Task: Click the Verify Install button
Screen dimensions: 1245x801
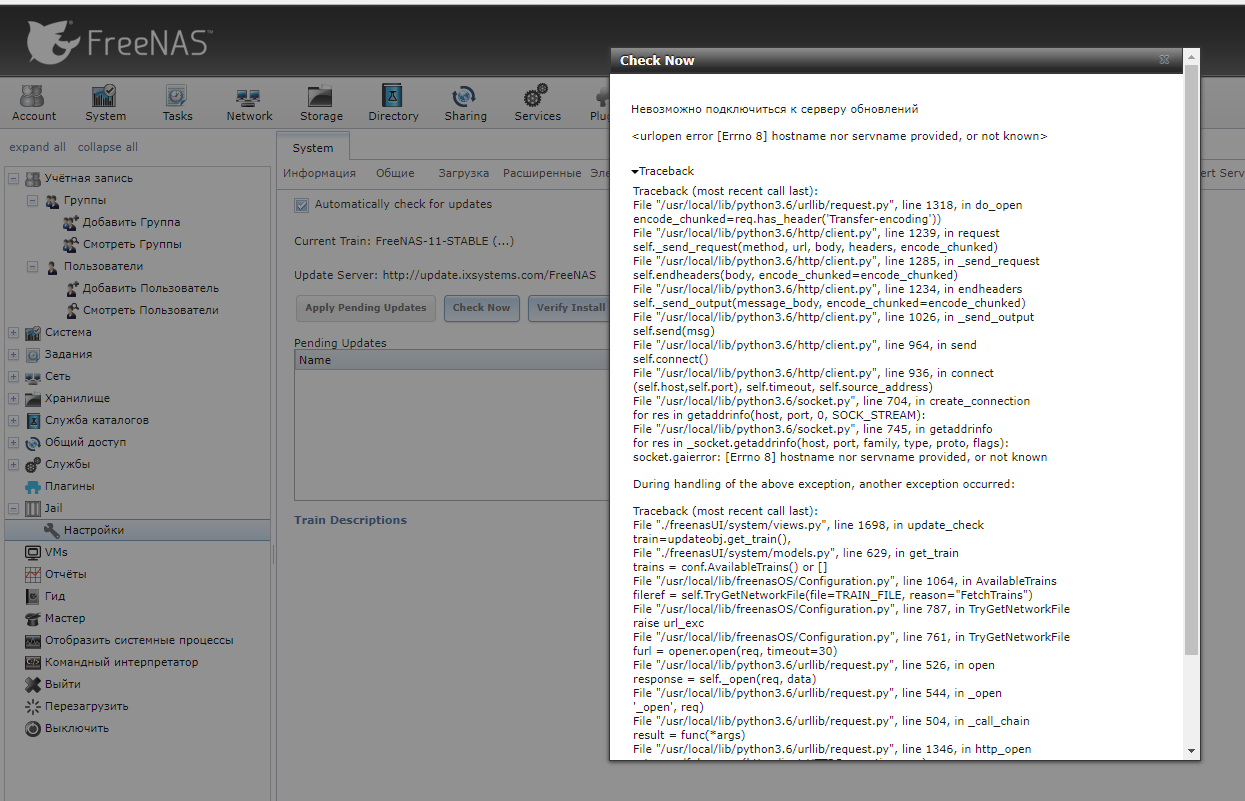Action: tap(570, 307)
